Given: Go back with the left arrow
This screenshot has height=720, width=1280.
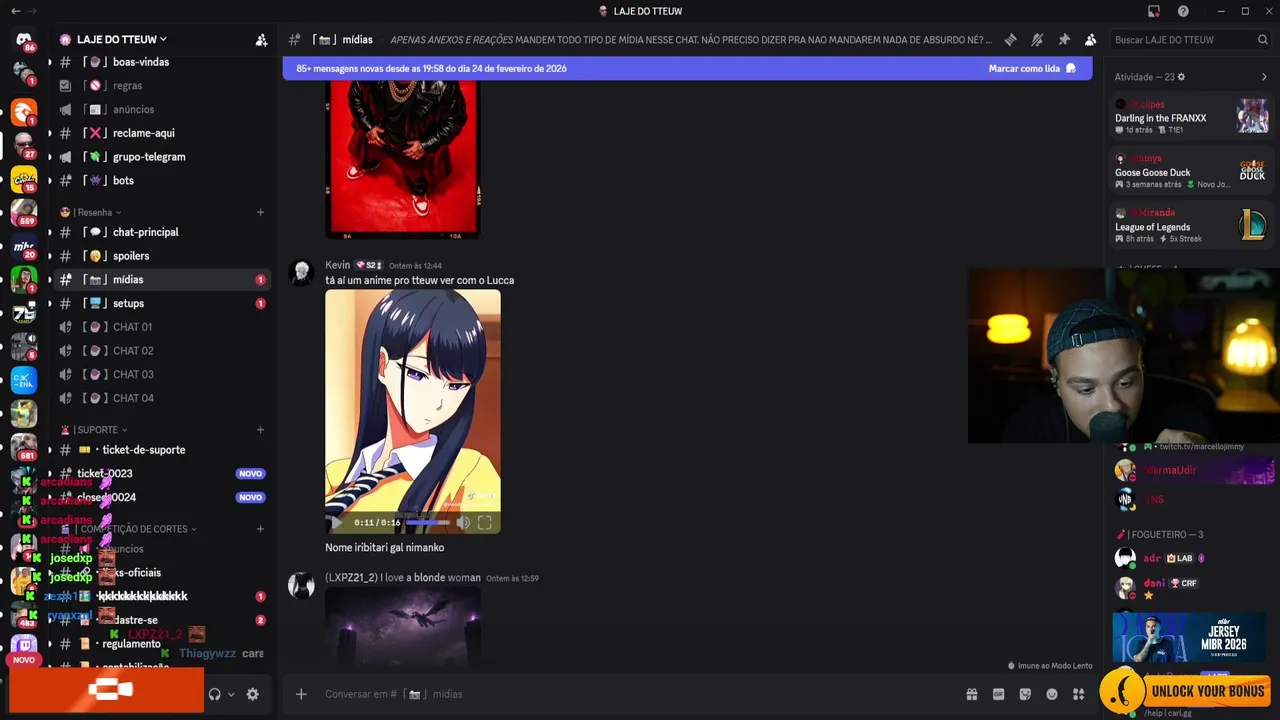Looking at the screenshot, I should 15,11.
